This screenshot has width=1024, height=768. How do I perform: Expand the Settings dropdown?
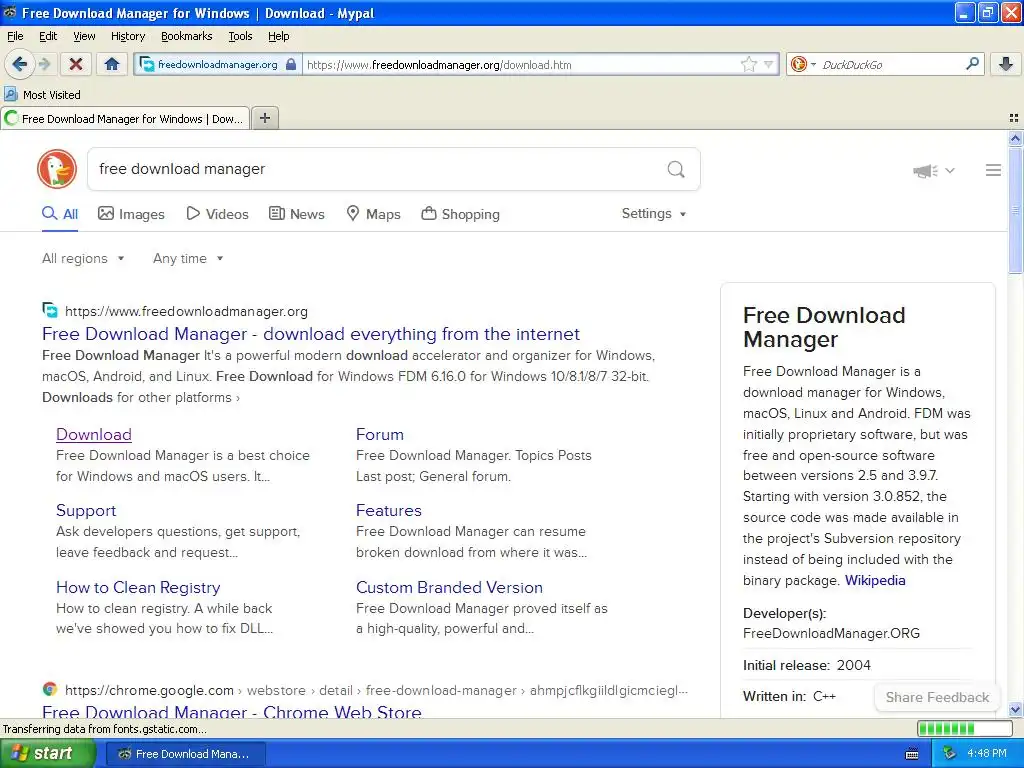tap(654, 214)
